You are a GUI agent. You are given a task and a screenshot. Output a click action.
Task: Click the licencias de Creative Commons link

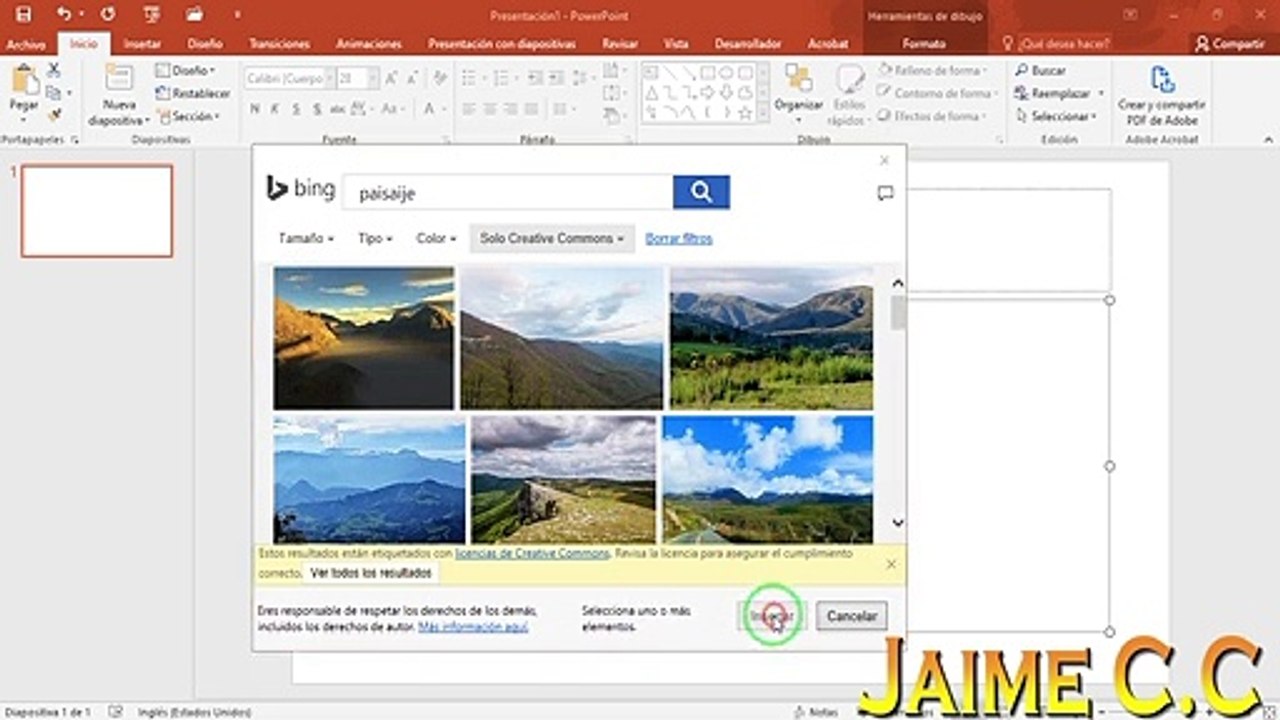pos(532,553)
